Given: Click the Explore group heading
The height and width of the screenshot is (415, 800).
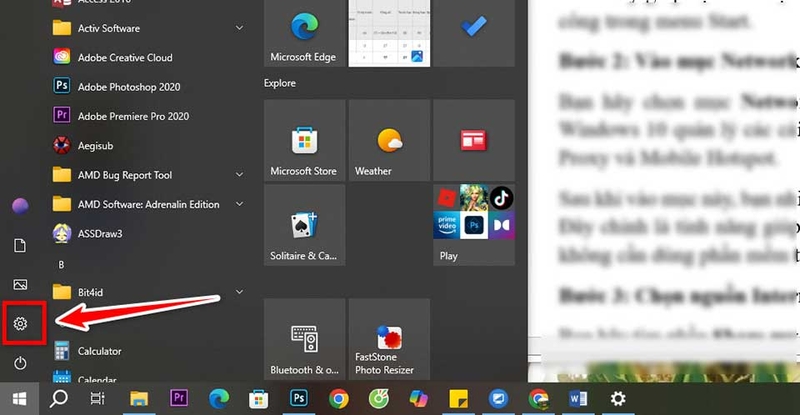Looking at the screenshot, I should (280, 83).
